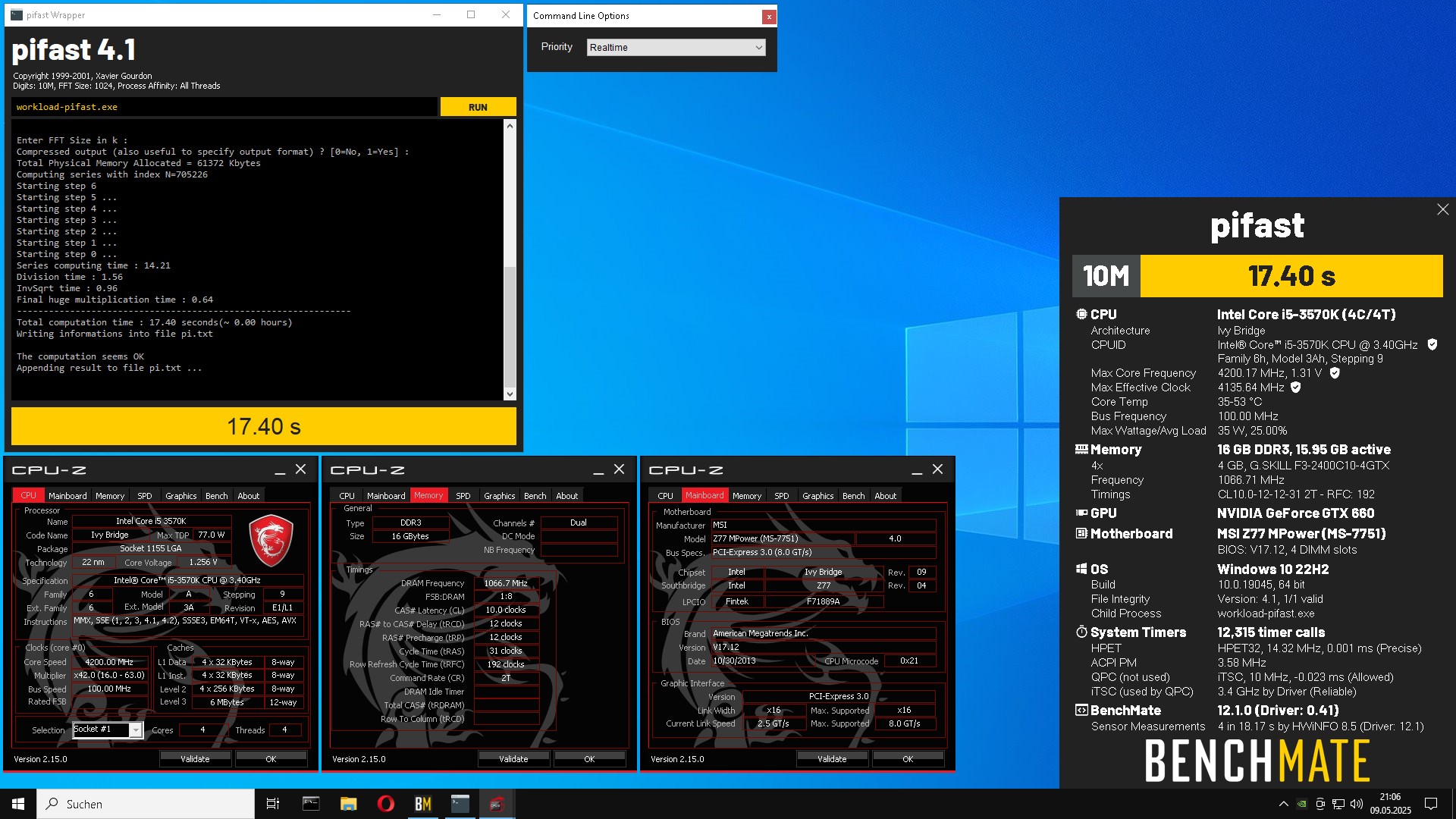Viewport: 1456px width, 819px height.
Task: Click Validate in CPU tab CPU-Z window
Action: point(195,758)
